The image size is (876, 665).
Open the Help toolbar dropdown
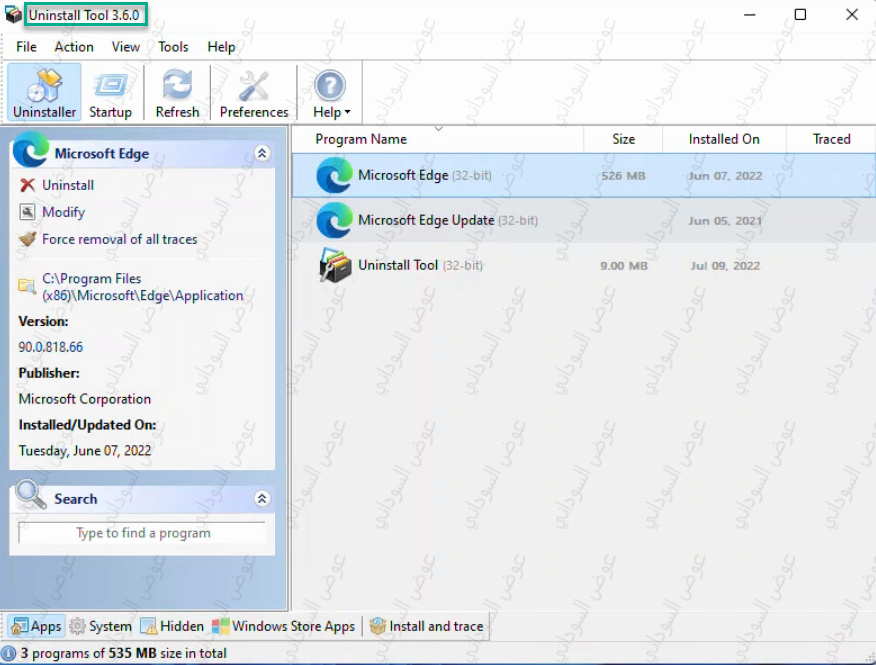point(331,93)
